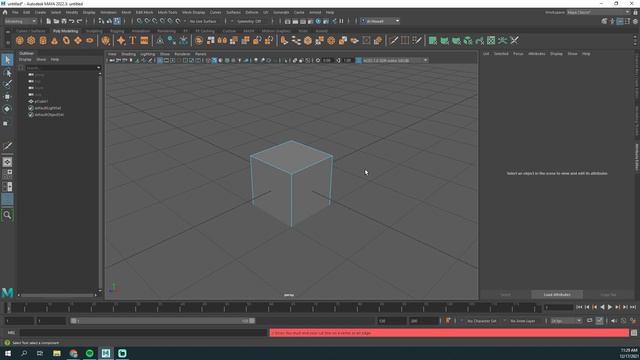Open the Symmetry Off dropdown
640x360 pixels.
(250, 21)
